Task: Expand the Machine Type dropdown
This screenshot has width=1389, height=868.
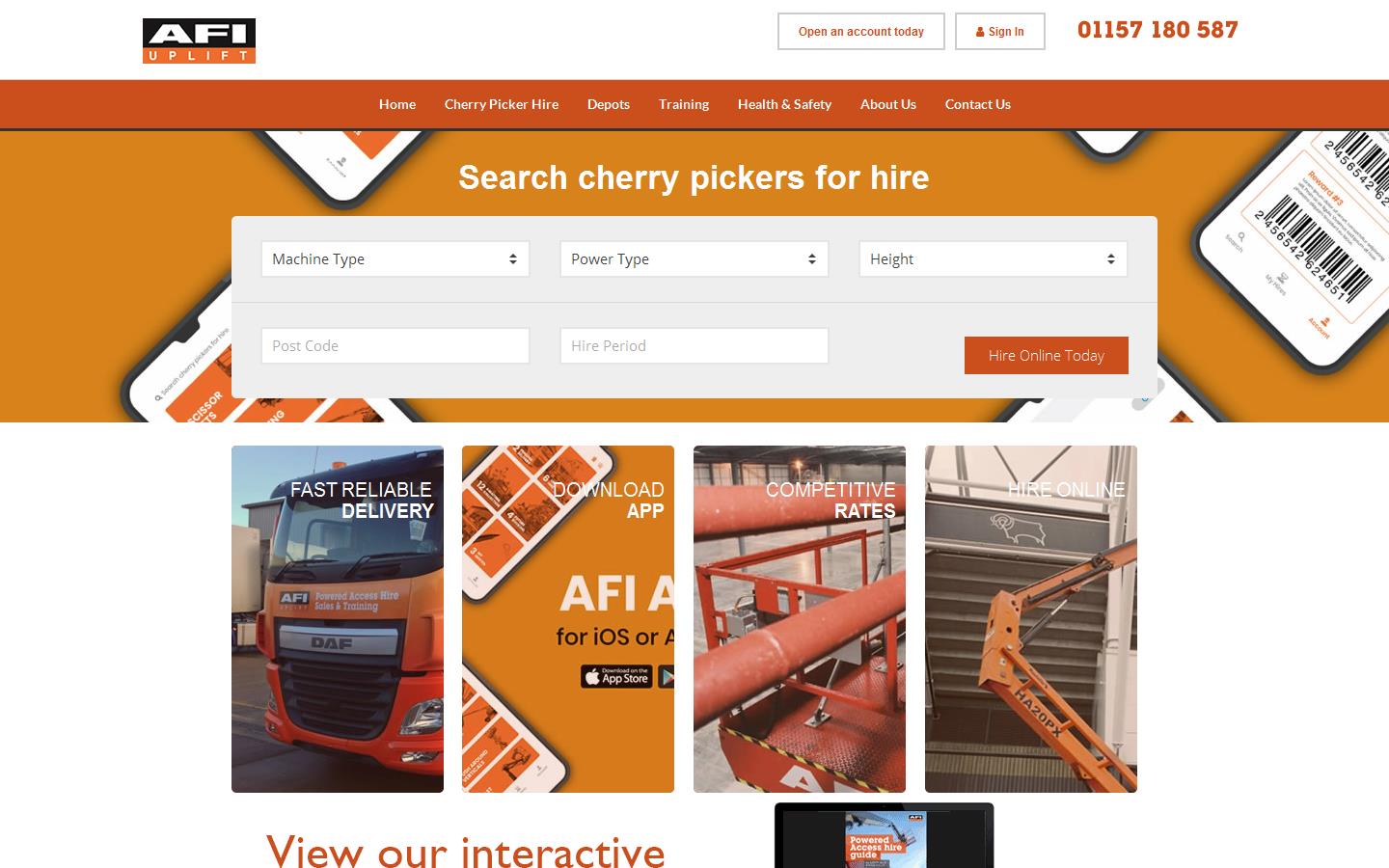Action: pos(395,258)
